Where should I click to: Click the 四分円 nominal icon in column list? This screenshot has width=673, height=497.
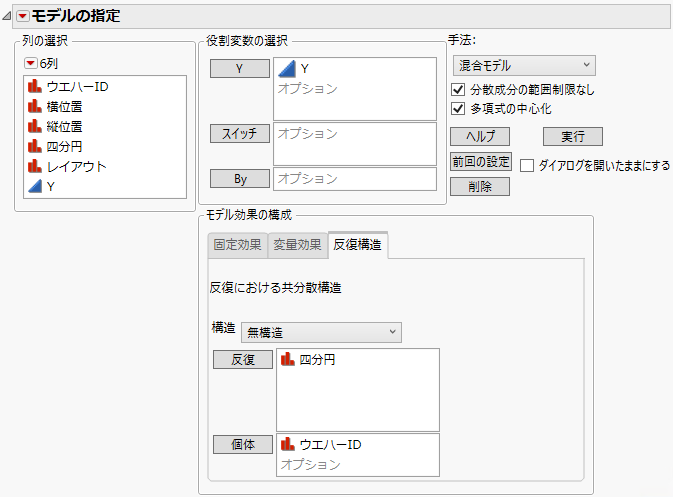point(35,146)
